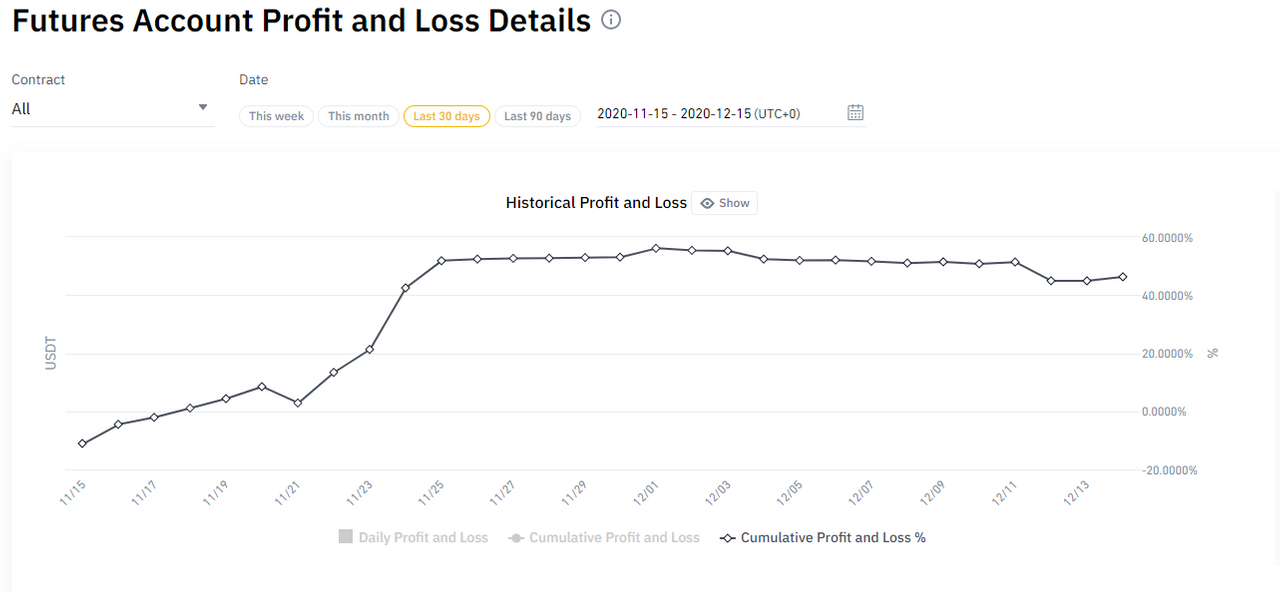Screen dimensions: 1280x591
Task: Select the Last 90 days filter
Action: click(537, 116)
